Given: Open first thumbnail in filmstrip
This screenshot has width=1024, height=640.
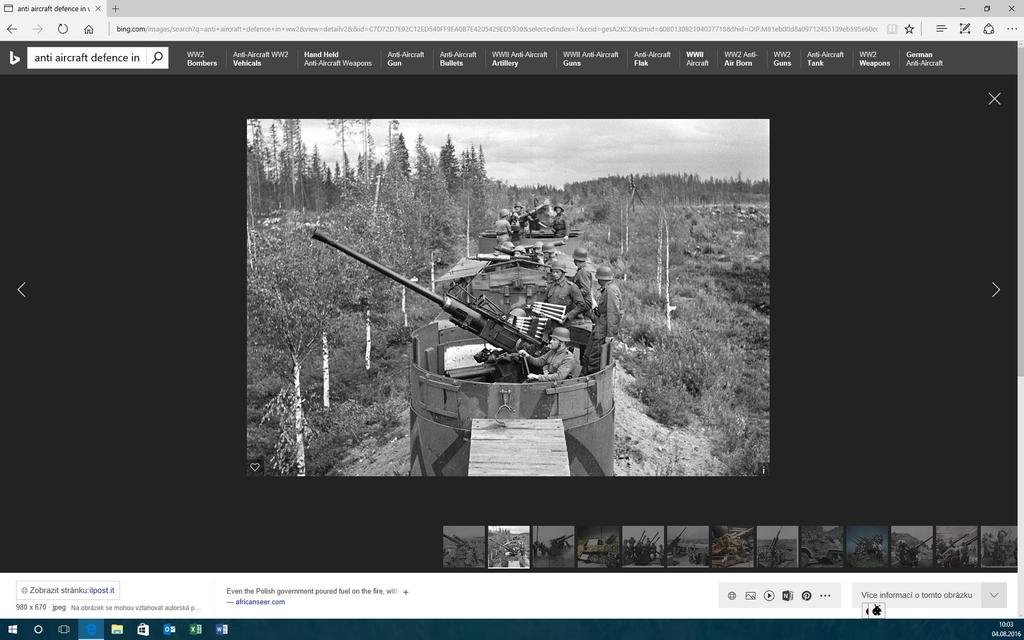Looking at the screenshot, I should (464, 547).
